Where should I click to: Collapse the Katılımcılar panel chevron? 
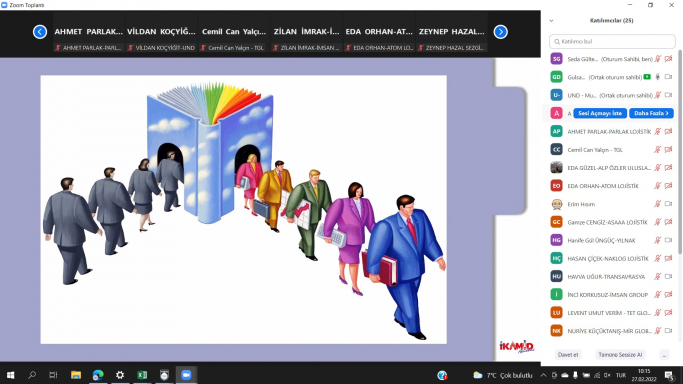pos(551,20)
